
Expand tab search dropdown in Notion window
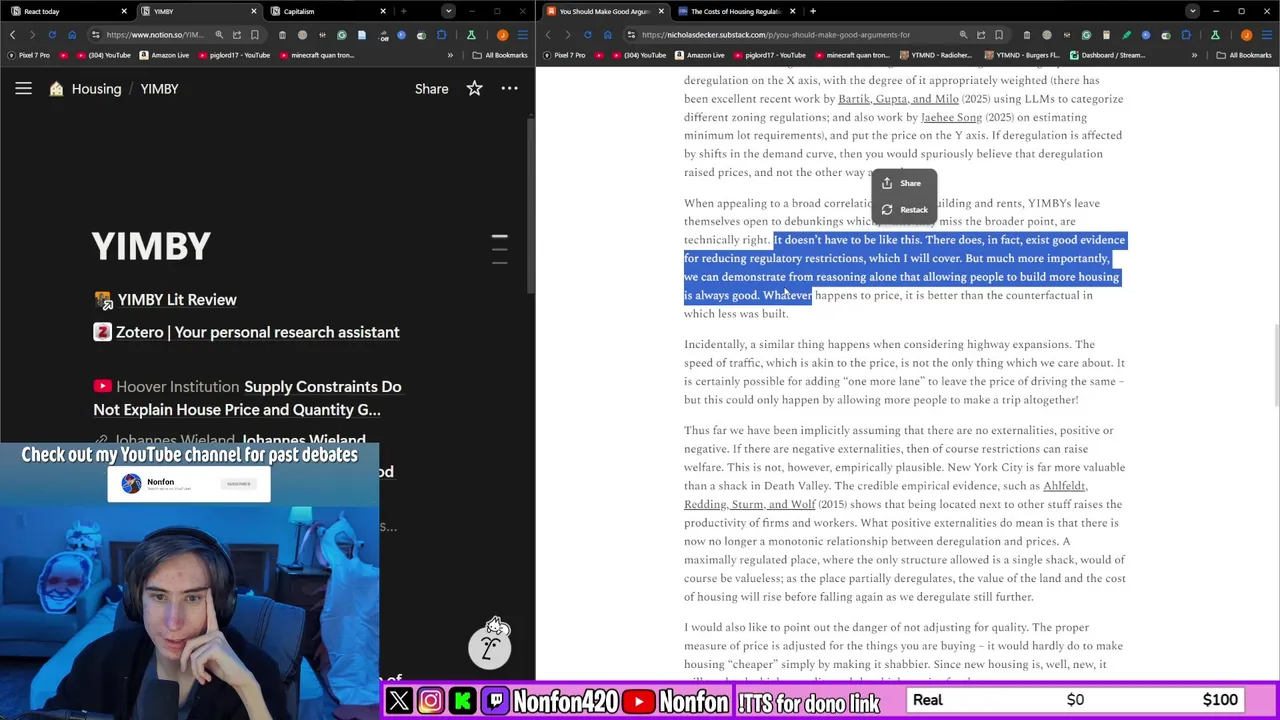(x=448, y=11)
